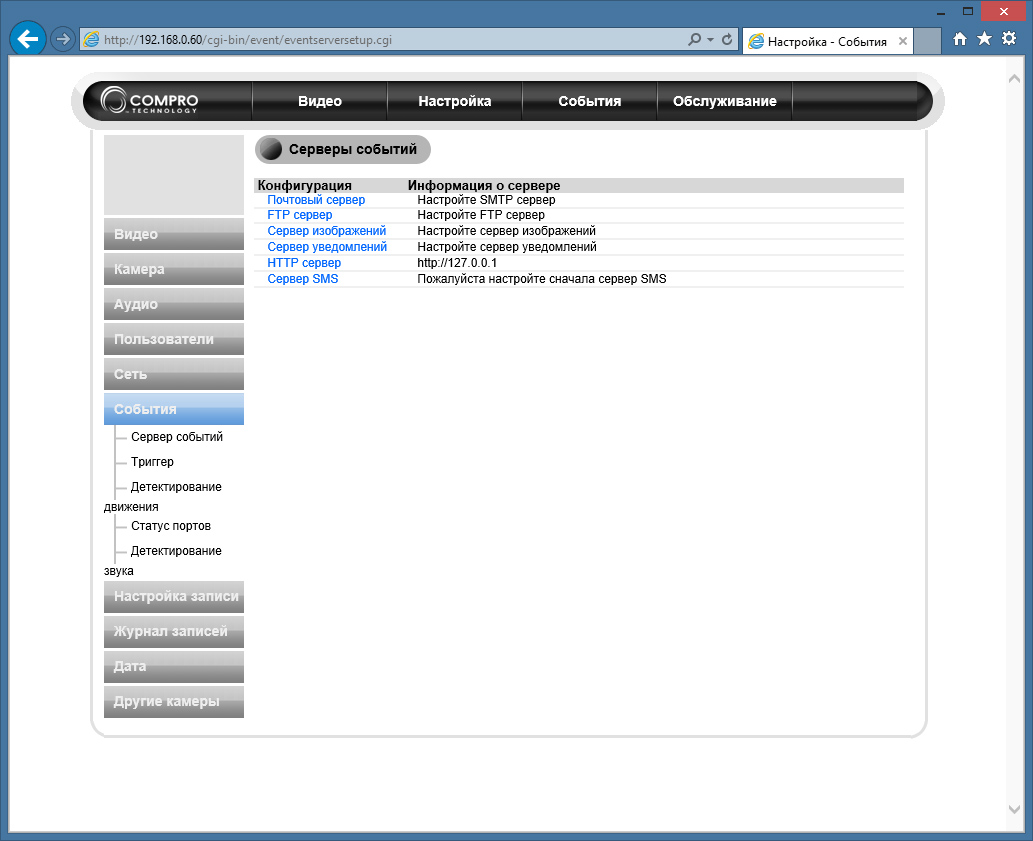Select Настройка записи in left sidebar
1033x841 pixels.
coord(174,597)
